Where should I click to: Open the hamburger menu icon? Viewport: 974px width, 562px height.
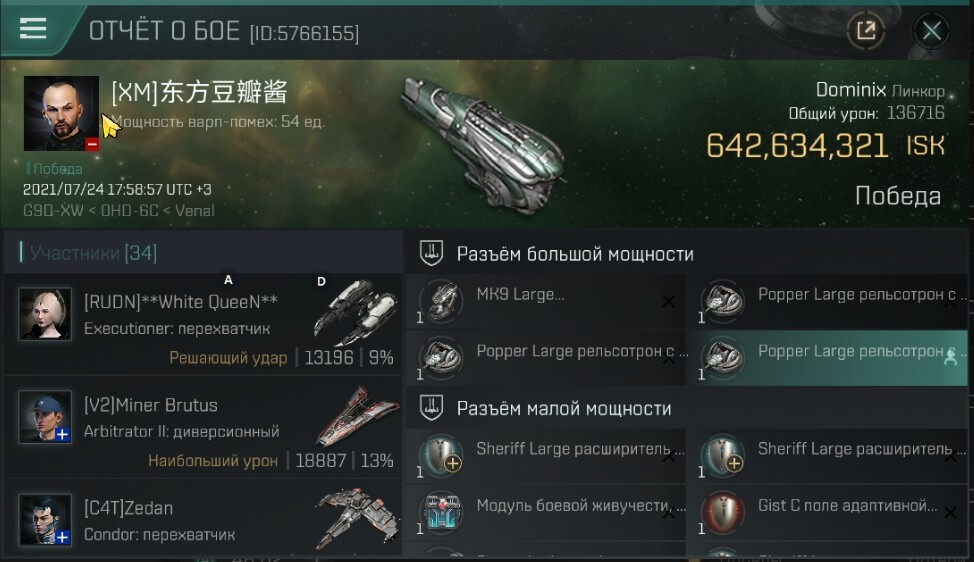(x=33, y=29)
